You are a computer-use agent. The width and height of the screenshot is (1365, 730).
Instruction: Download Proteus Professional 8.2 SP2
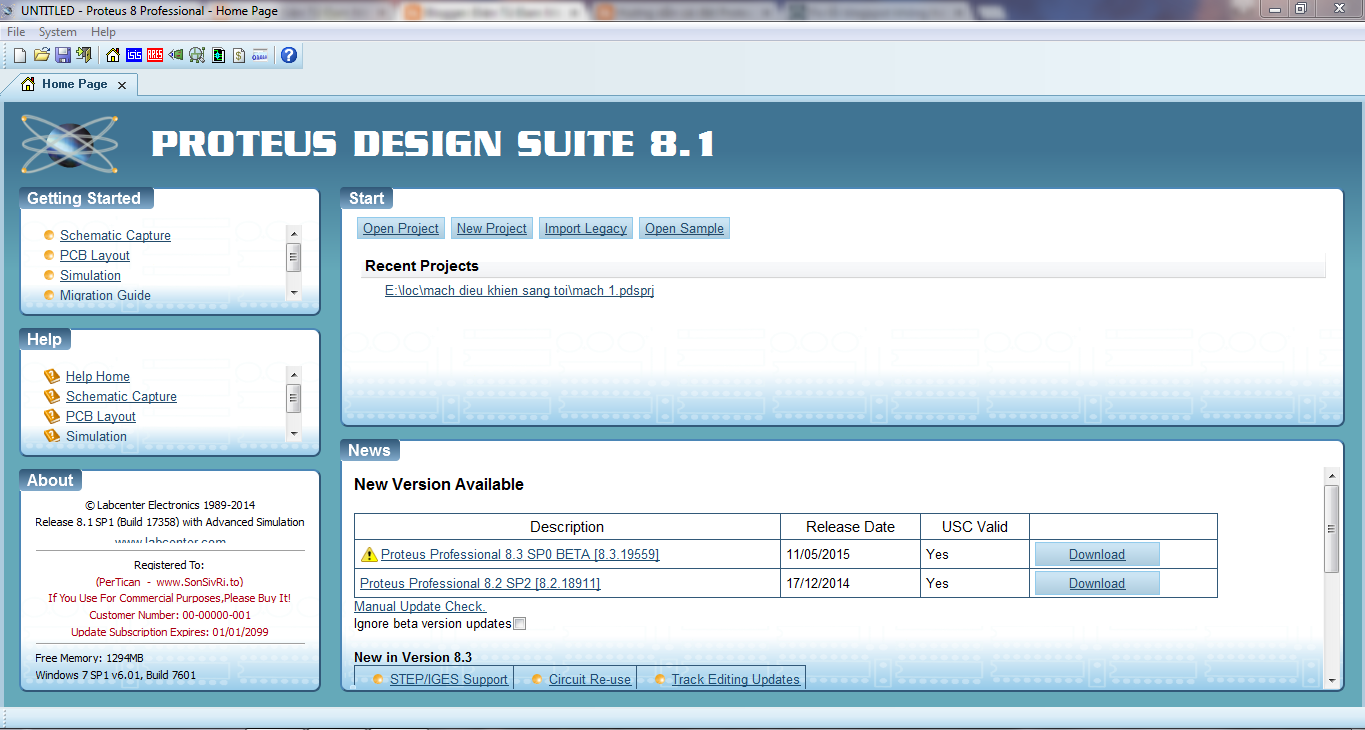point(1097,583)
